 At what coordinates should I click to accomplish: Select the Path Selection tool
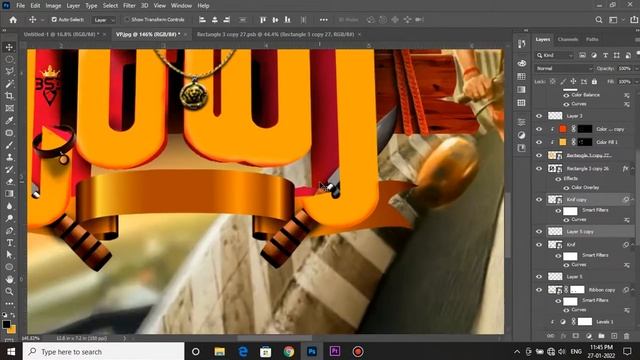pos(9,255)
